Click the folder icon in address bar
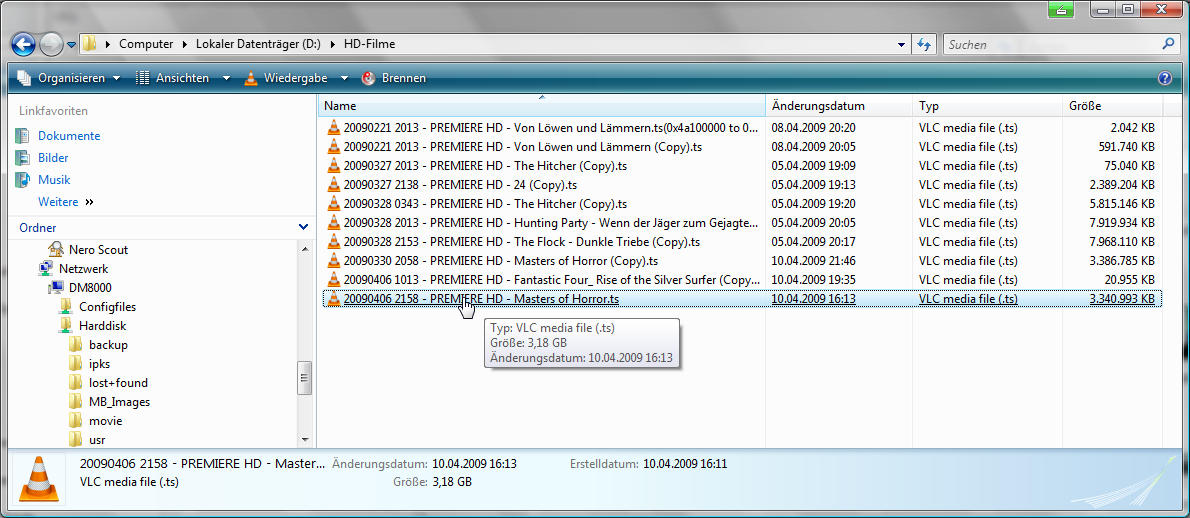 pyautogui.click(x=90, y=44)
